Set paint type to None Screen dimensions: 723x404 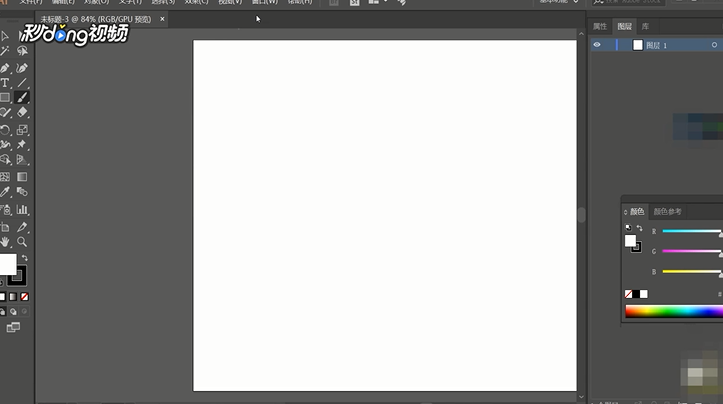coord(24,297)
